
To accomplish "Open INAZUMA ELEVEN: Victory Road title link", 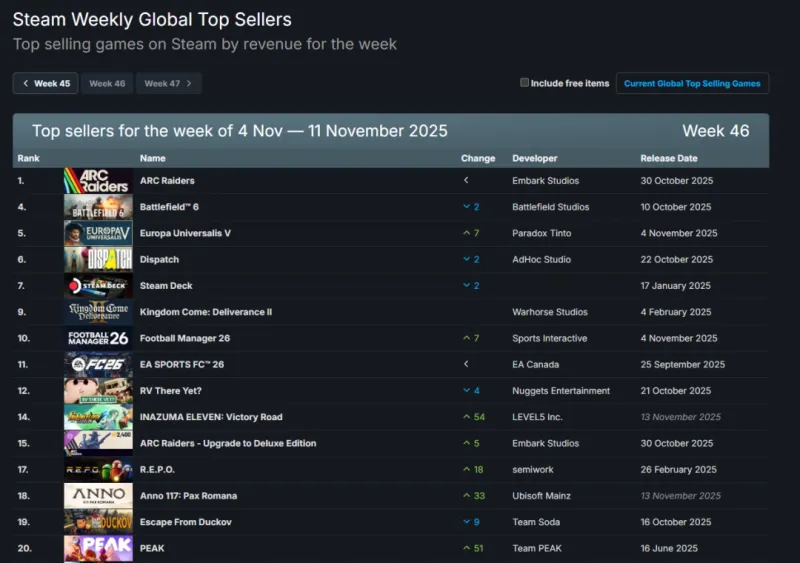I will (x=211, y=417).
